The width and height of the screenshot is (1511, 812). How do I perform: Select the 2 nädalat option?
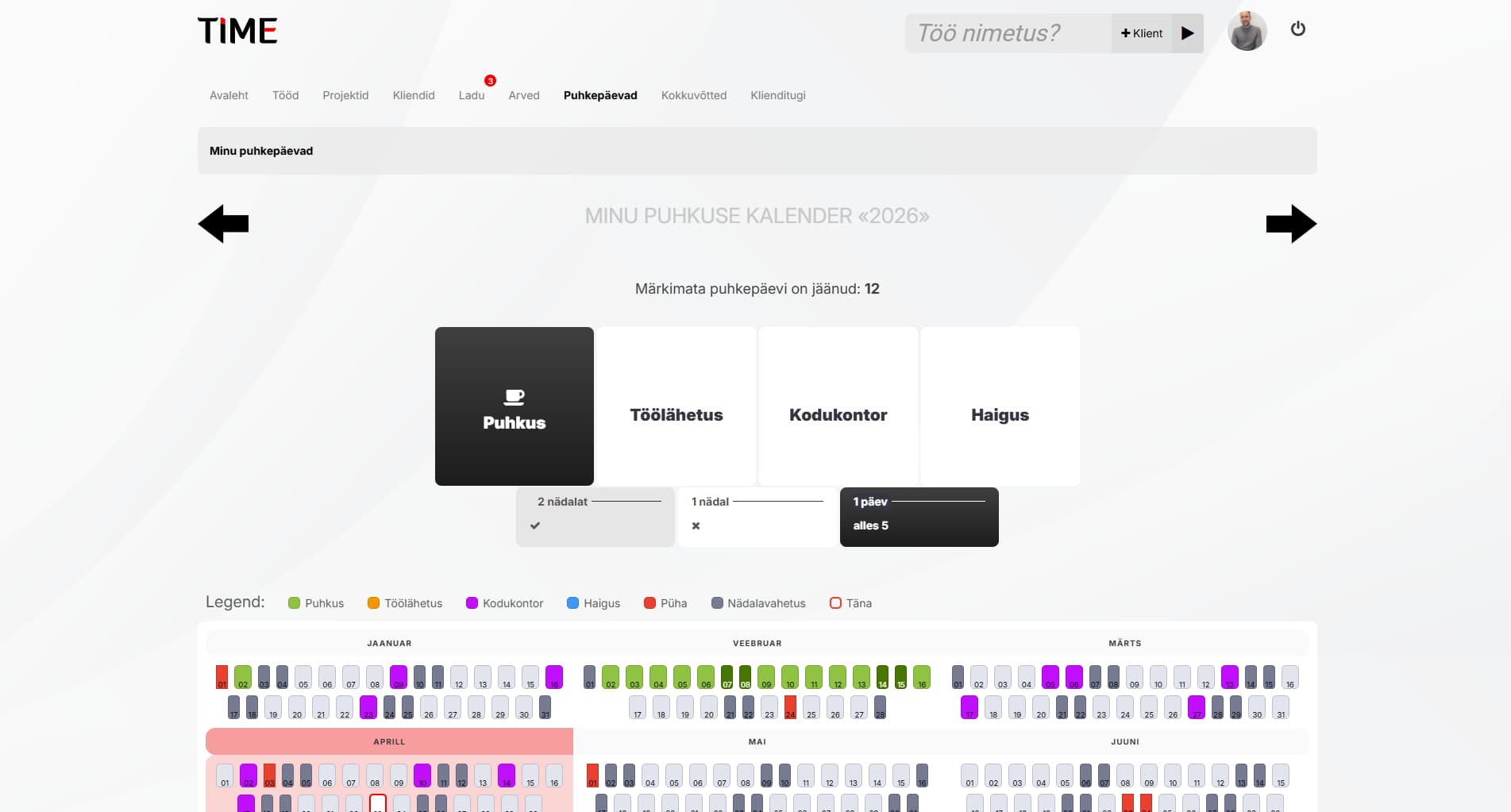(596, 517)
